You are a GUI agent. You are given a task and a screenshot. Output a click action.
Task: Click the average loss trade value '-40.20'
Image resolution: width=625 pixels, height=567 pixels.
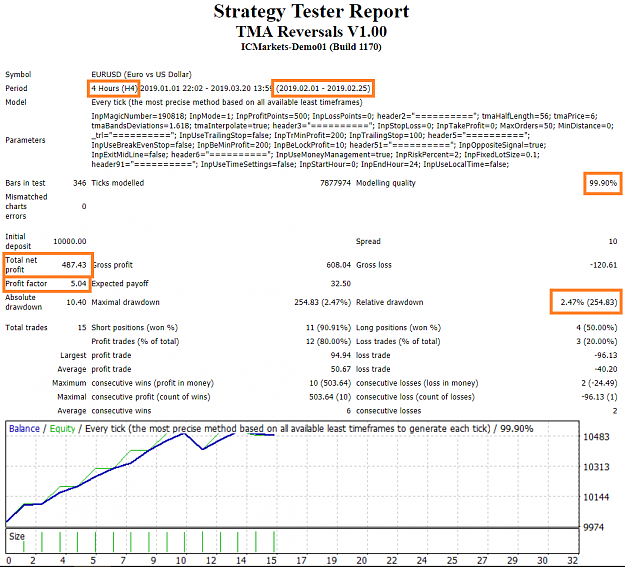point(605,369)
